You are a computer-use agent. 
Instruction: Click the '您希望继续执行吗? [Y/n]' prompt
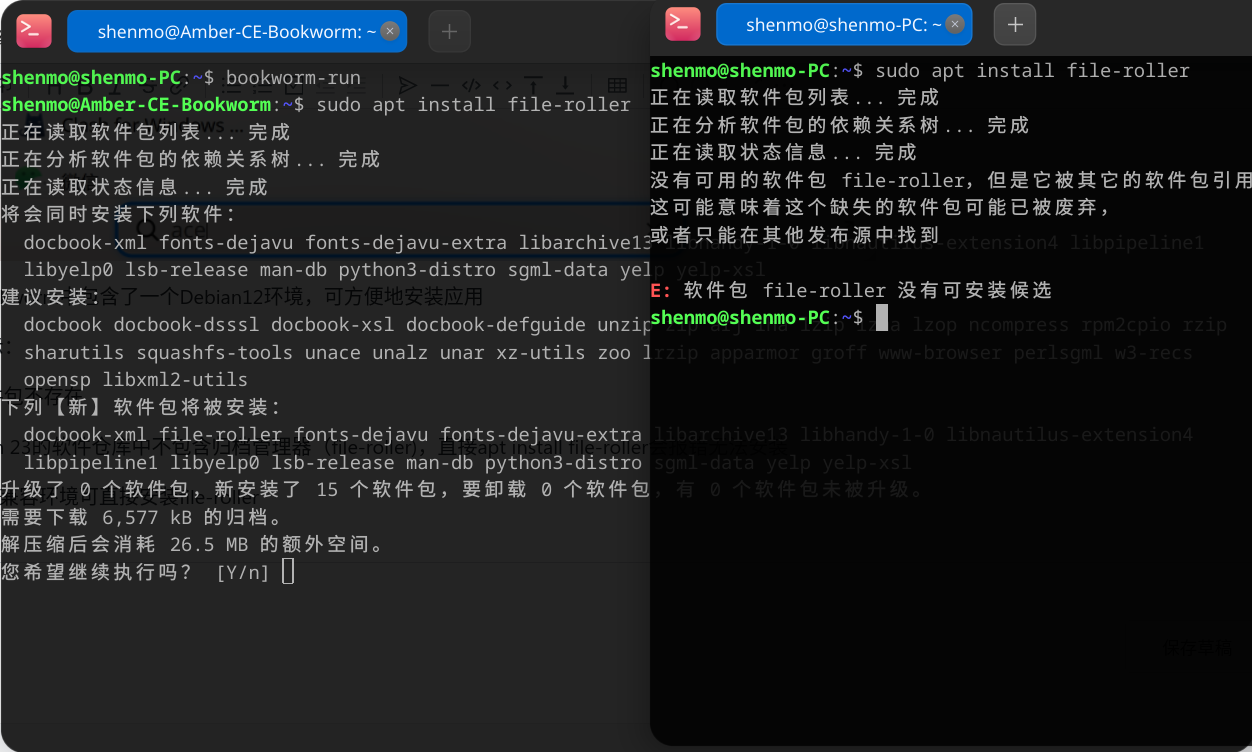coord(136,572)
